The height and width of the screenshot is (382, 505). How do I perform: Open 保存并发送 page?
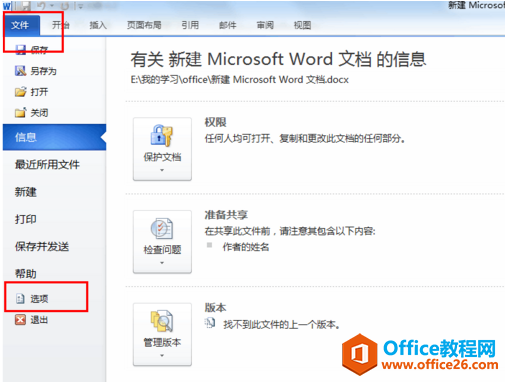click(x=42, y=247)
